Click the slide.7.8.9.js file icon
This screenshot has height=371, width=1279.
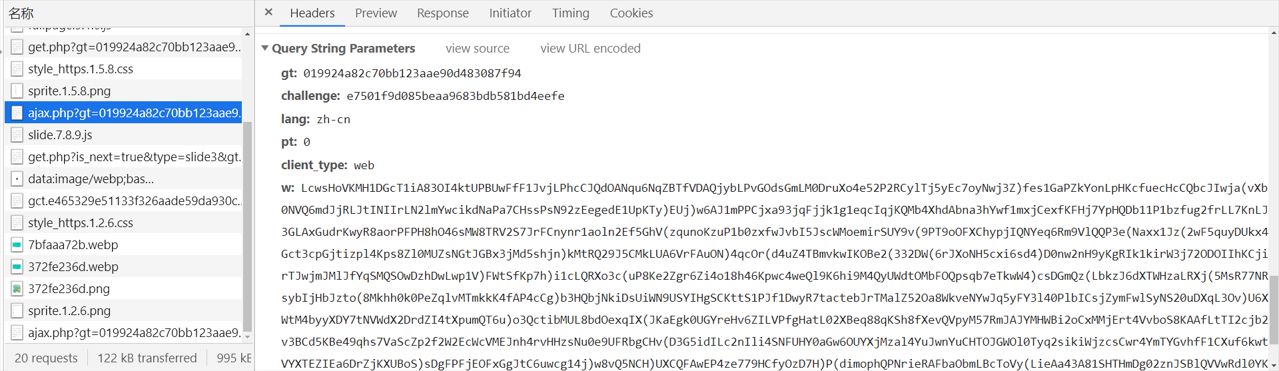coord(17,135)
